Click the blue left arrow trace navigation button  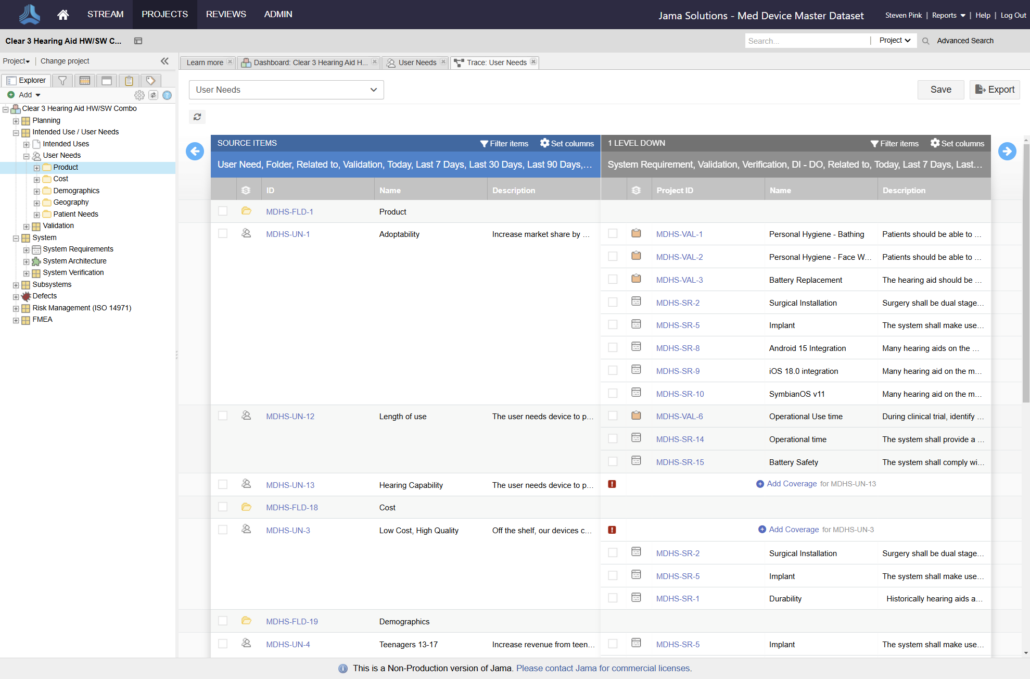[x=195, y=151]
